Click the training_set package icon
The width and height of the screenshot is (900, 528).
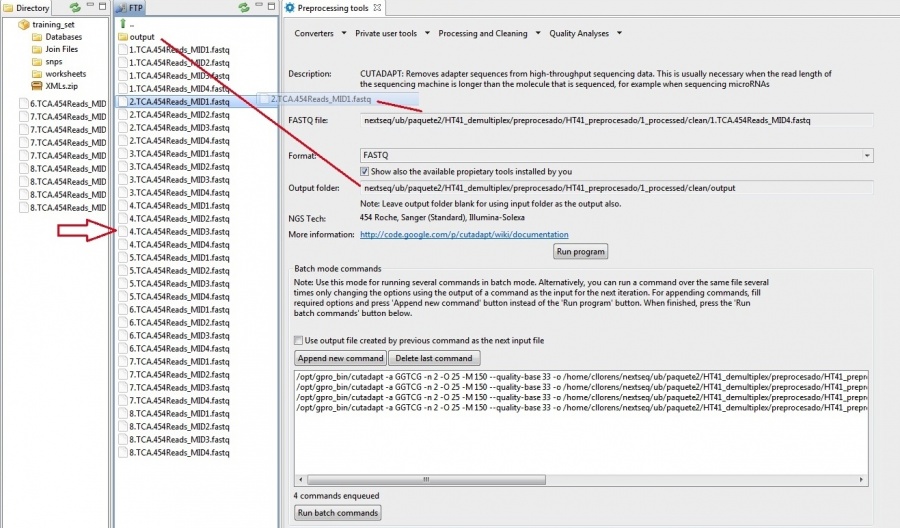tap(23, 24)
